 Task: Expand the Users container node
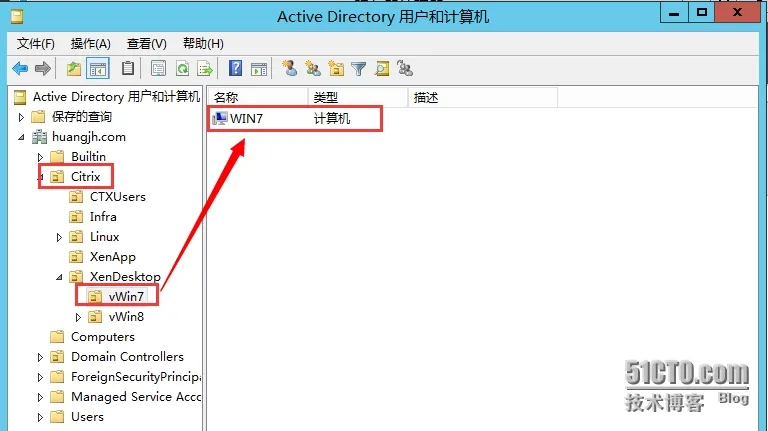pos(40,418)
